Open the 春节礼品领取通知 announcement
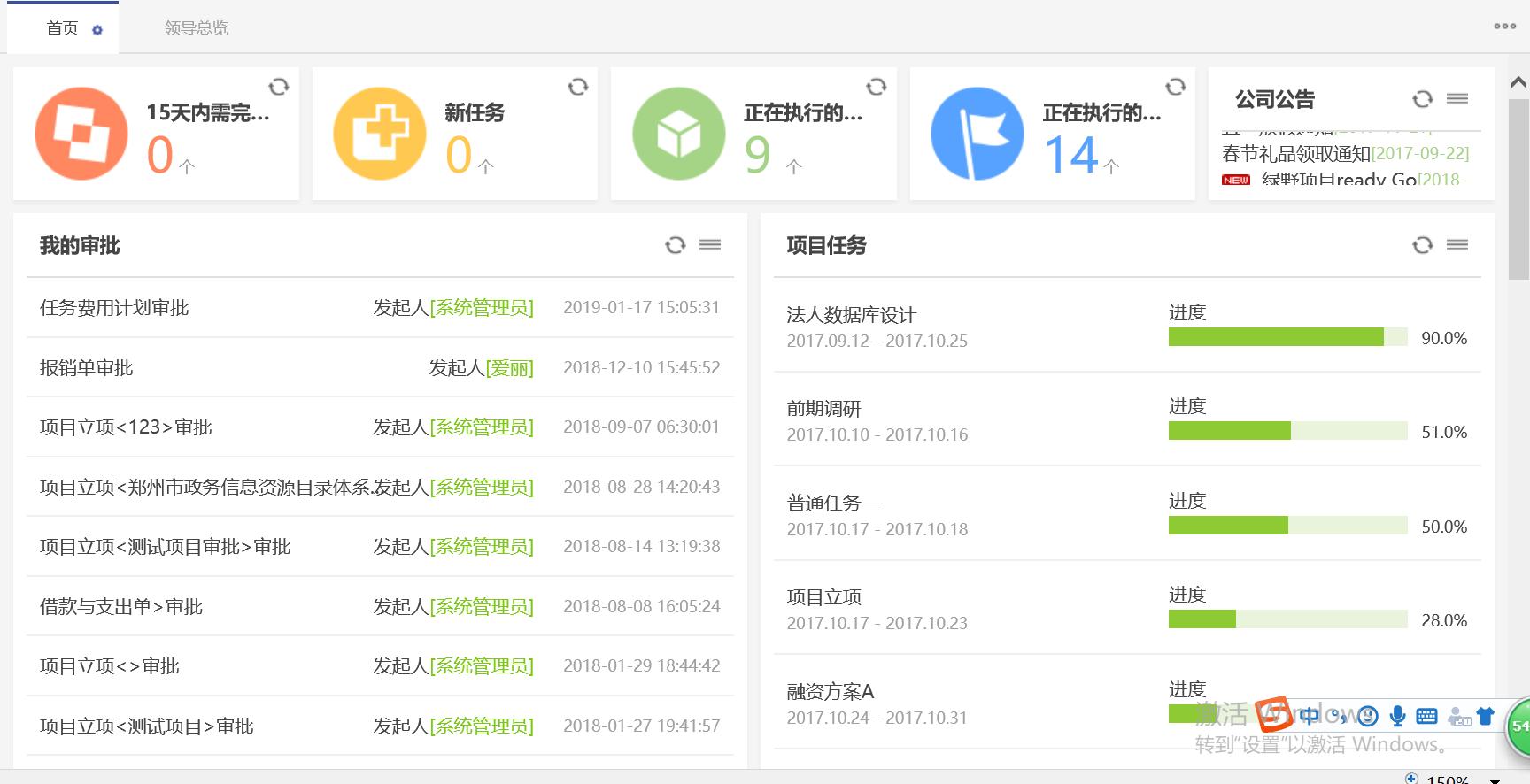The height and width of the screenshot is (784, 1530). pyautogui.click(x=1295, y=154)
